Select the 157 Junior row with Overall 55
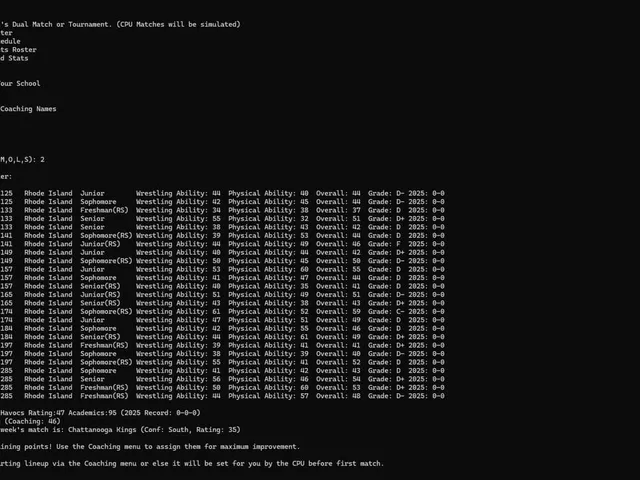Viewport: 640px width, 480px height. pyautogui.click(x=222, y=269)
